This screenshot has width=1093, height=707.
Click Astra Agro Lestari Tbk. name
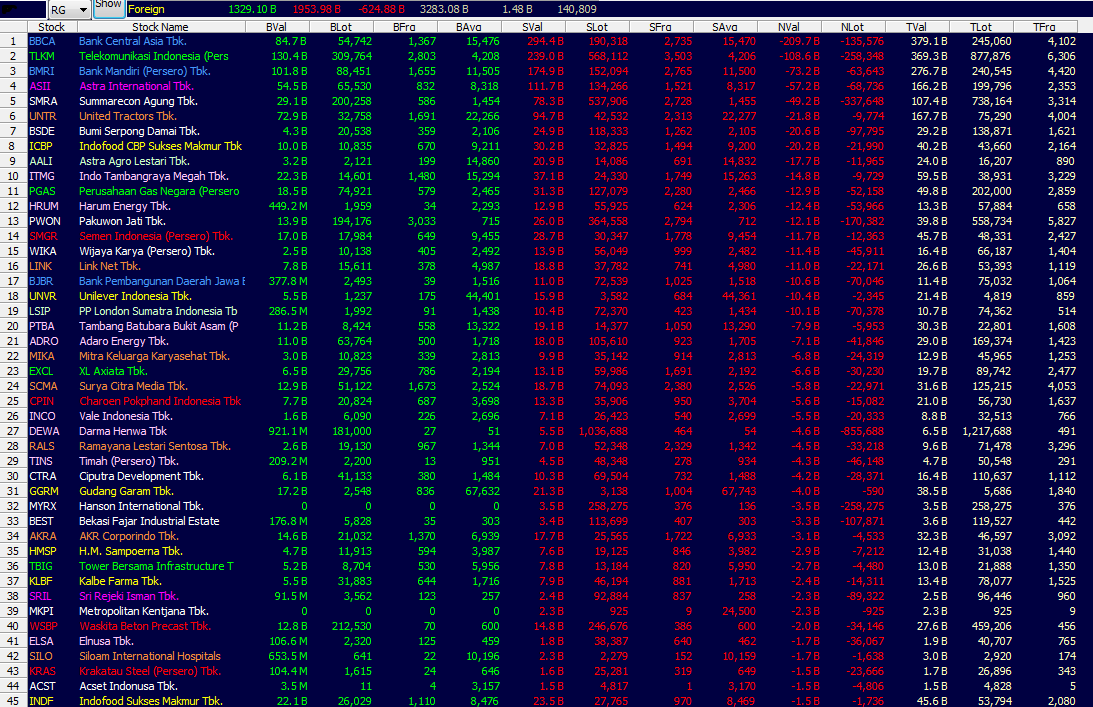point(135,161)
